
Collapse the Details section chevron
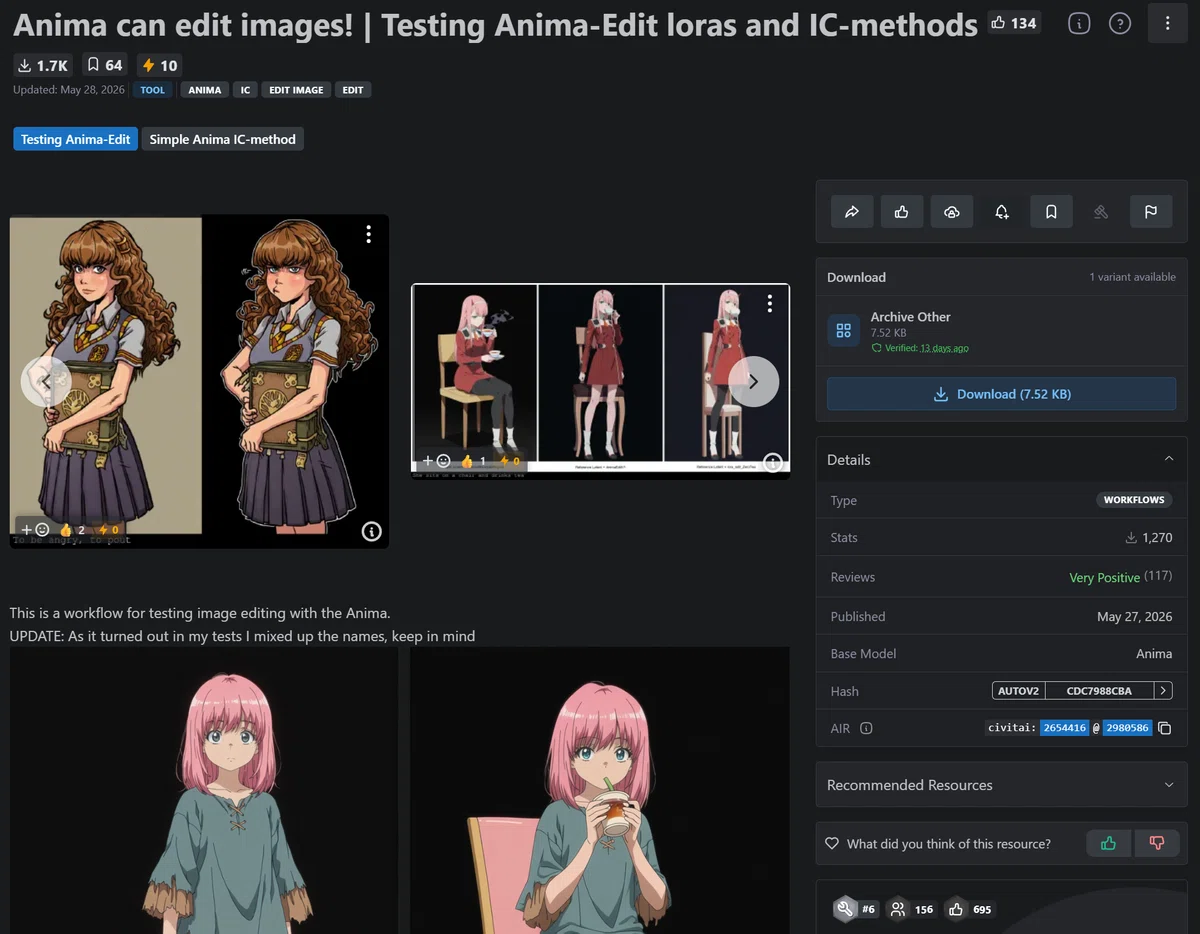pyautogui.click(x=1169, y=459)
